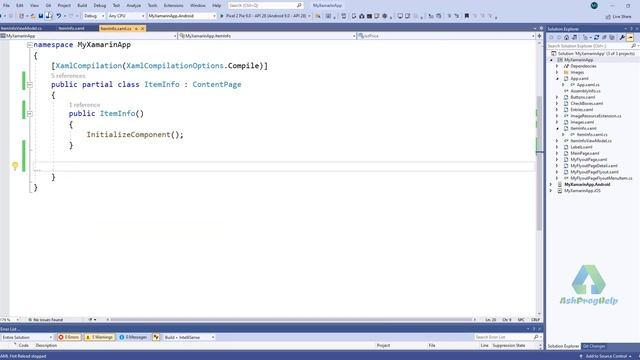The width and height of the screenshot is (640, 360).
Task: Open the Extensions menu
Action: coord(173,6)
